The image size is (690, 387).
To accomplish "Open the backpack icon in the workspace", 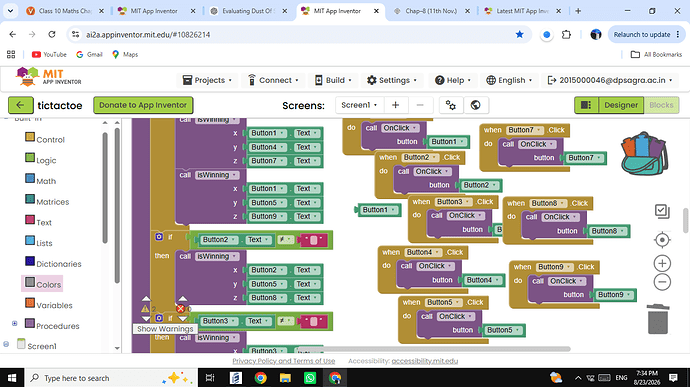I will 644,153.
